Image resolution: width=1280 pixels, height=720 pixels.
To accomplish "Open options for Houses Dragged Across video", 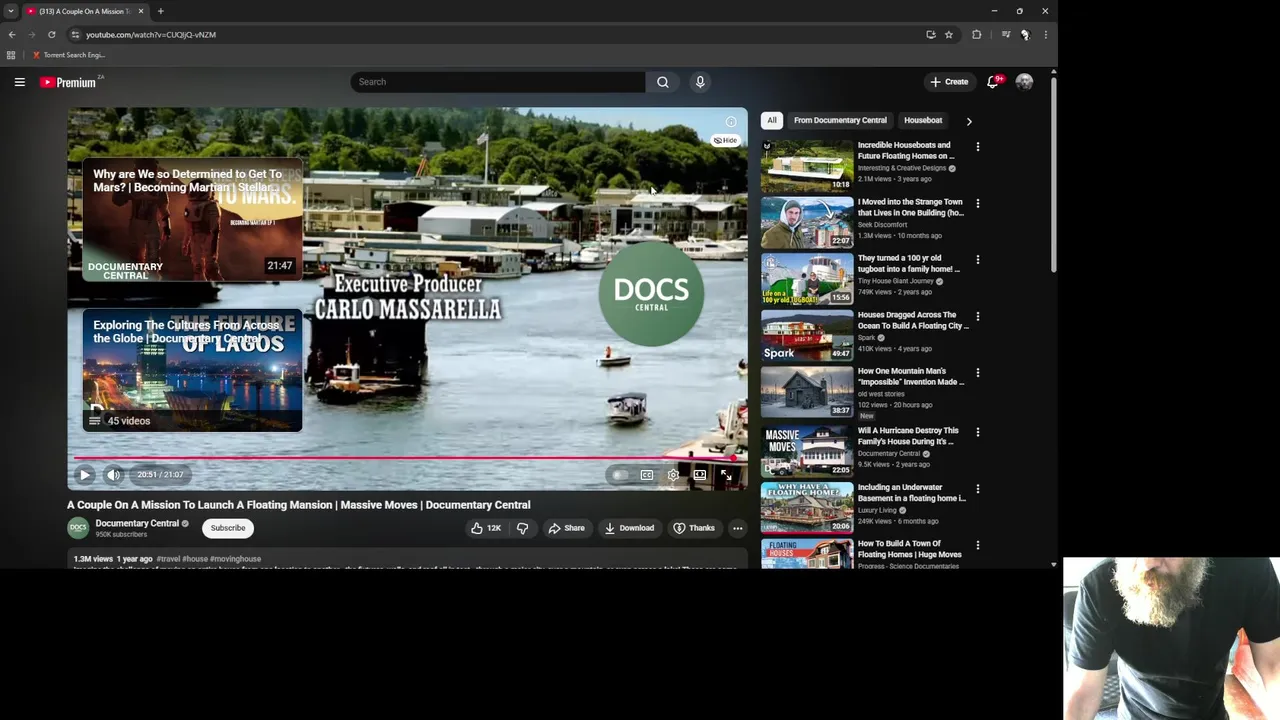I will [977, 316].
